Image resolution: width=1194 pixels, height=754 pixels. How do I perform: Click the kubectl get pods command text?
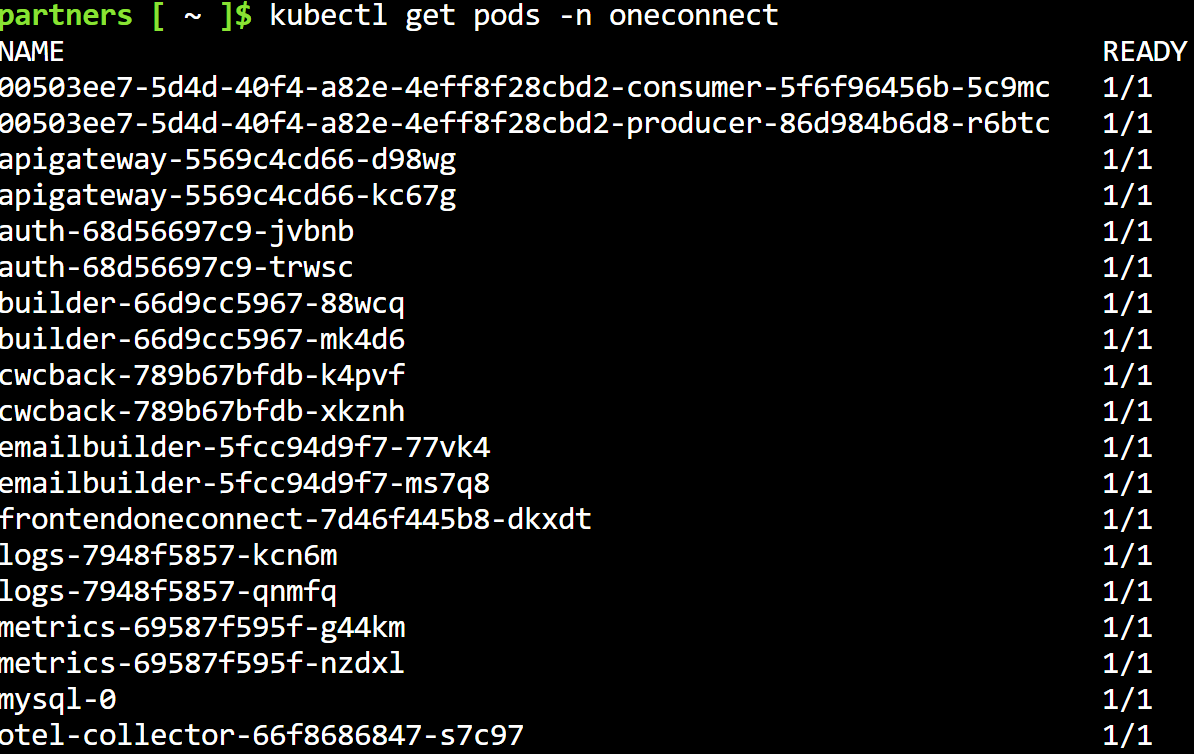pyautogui.click(x=524, y=16)
